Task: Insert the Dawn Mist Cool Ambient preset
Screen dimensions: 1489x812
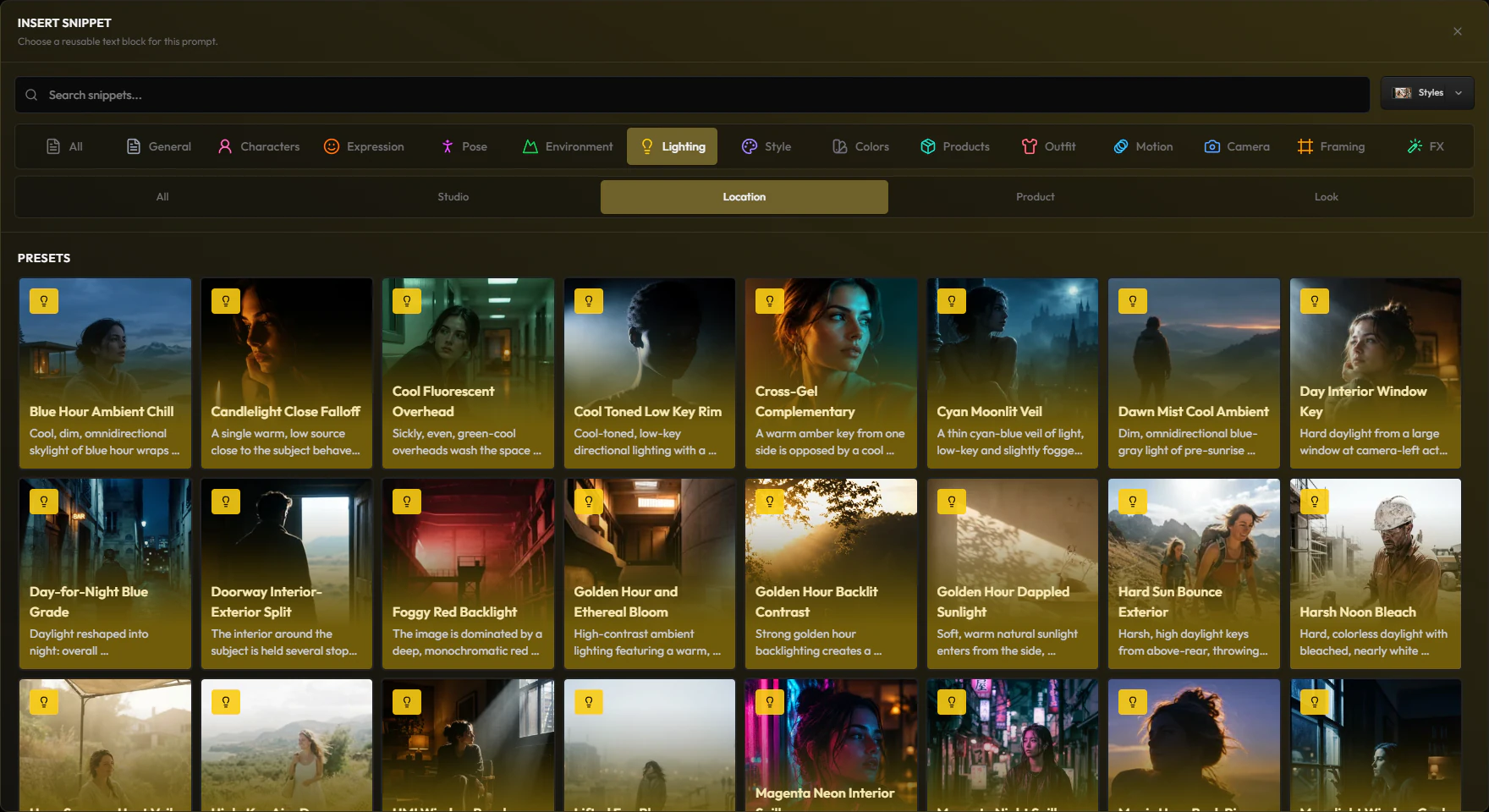Action: 1194,373
